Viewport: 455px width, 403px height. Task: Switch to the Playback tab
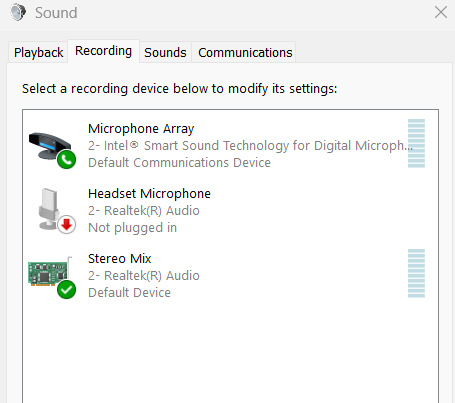pyautogui.click(x=38, y=52)
